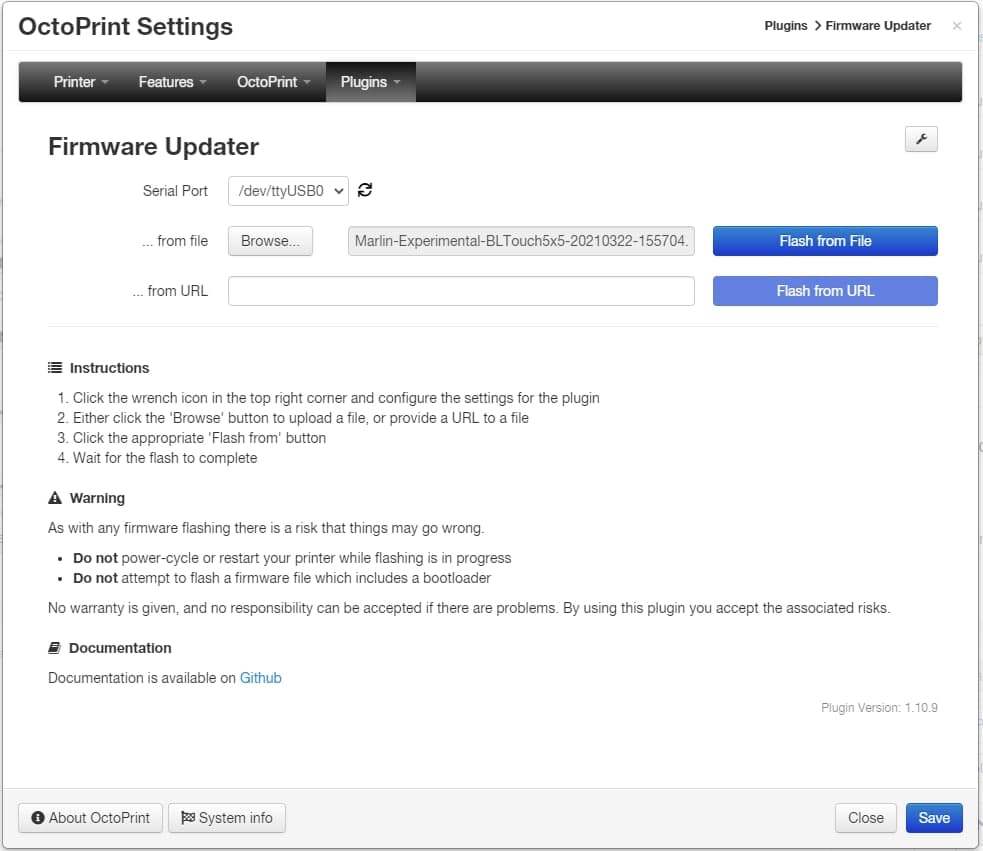Click the instructions list icon
Viewport: 983px width, 851px height.
55,368
